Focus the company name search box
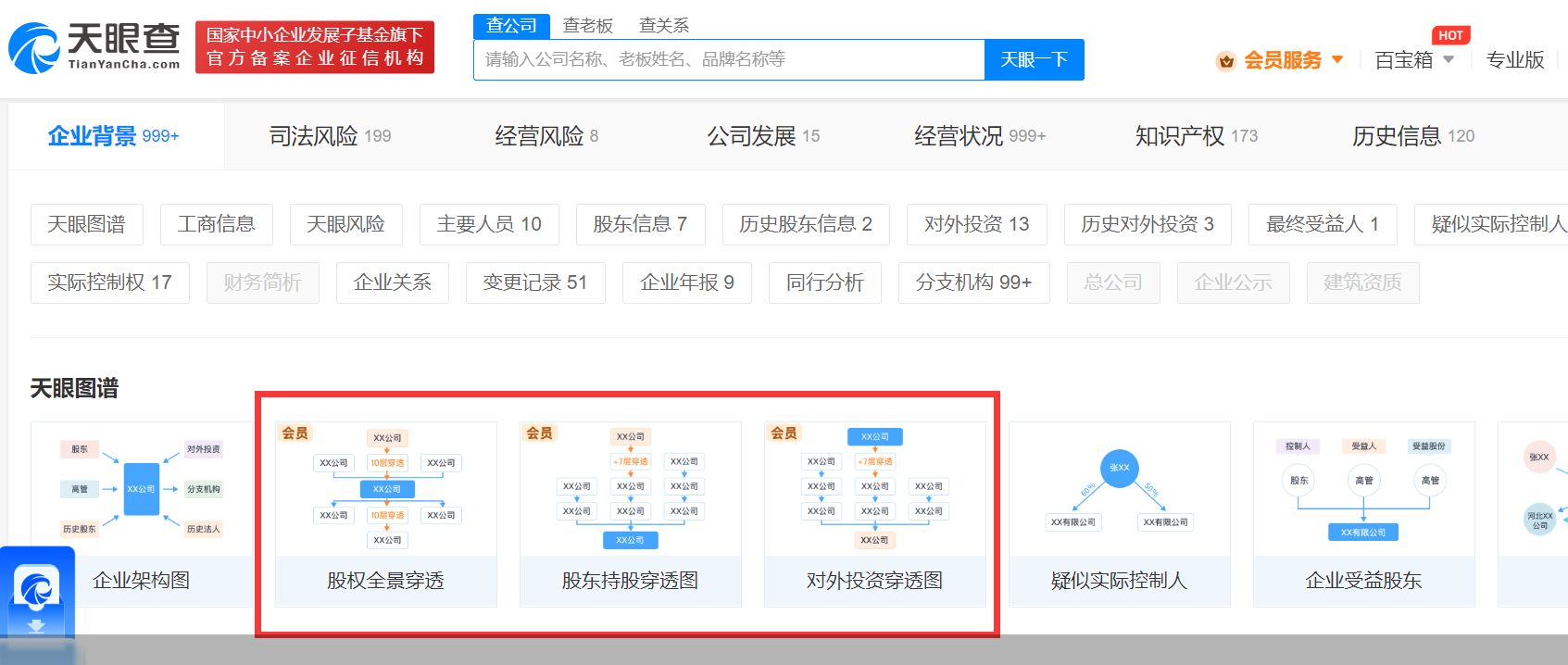Viewport: 1568px width, 665px height. [x=729, y=59]
